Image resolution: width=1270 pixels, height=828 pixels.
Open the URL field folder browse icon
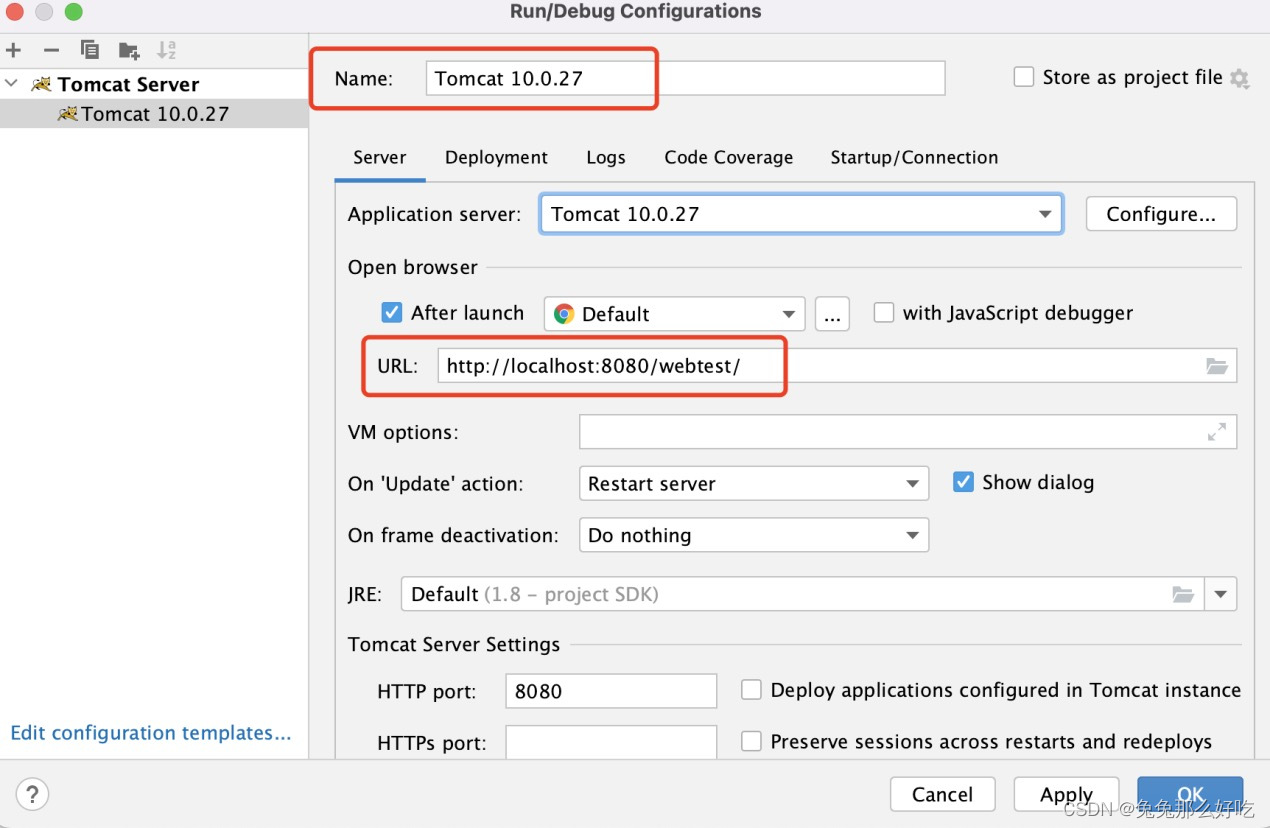(1217, 366)
